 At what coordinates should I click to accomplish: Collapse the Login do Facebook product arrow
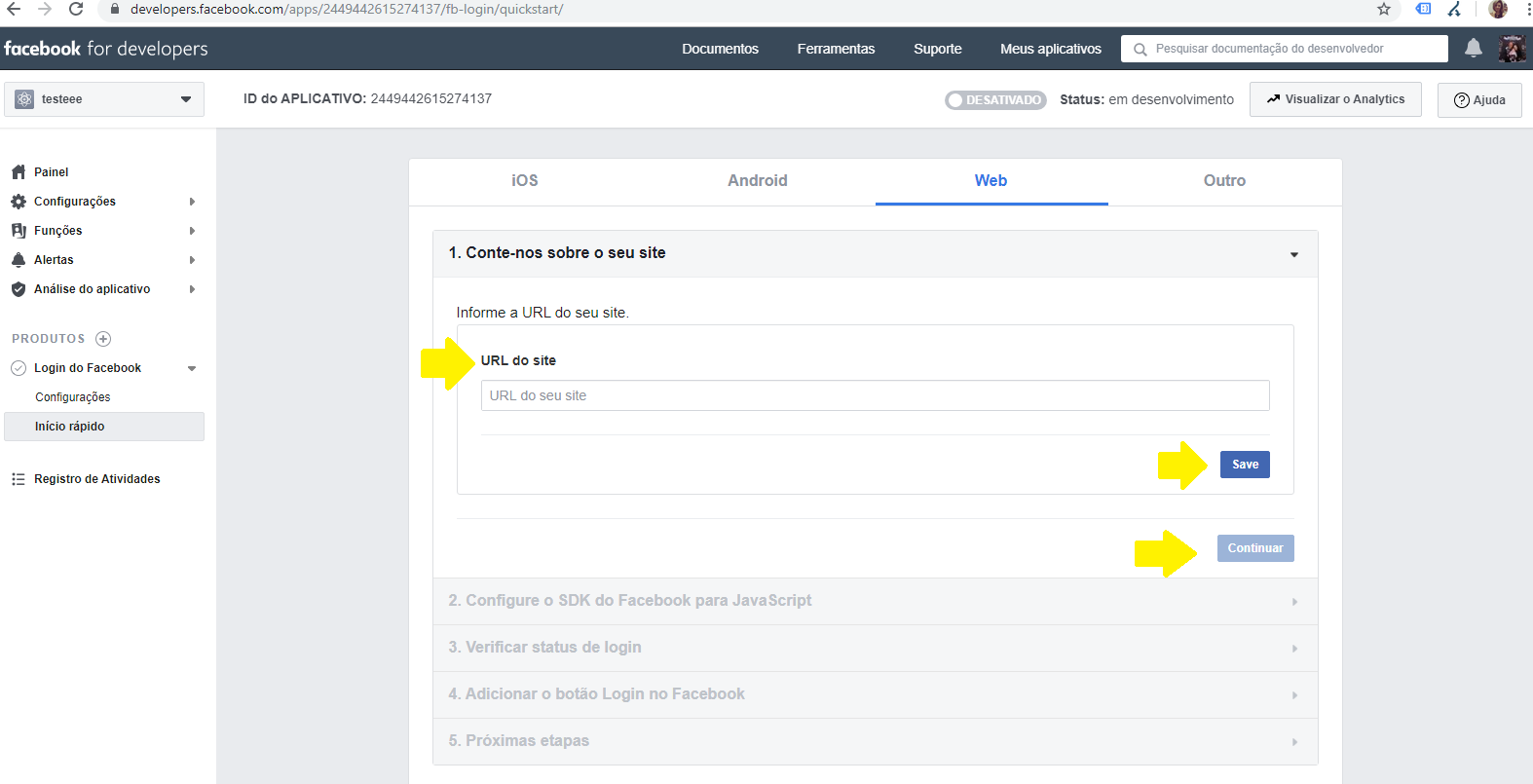(192, 368)
